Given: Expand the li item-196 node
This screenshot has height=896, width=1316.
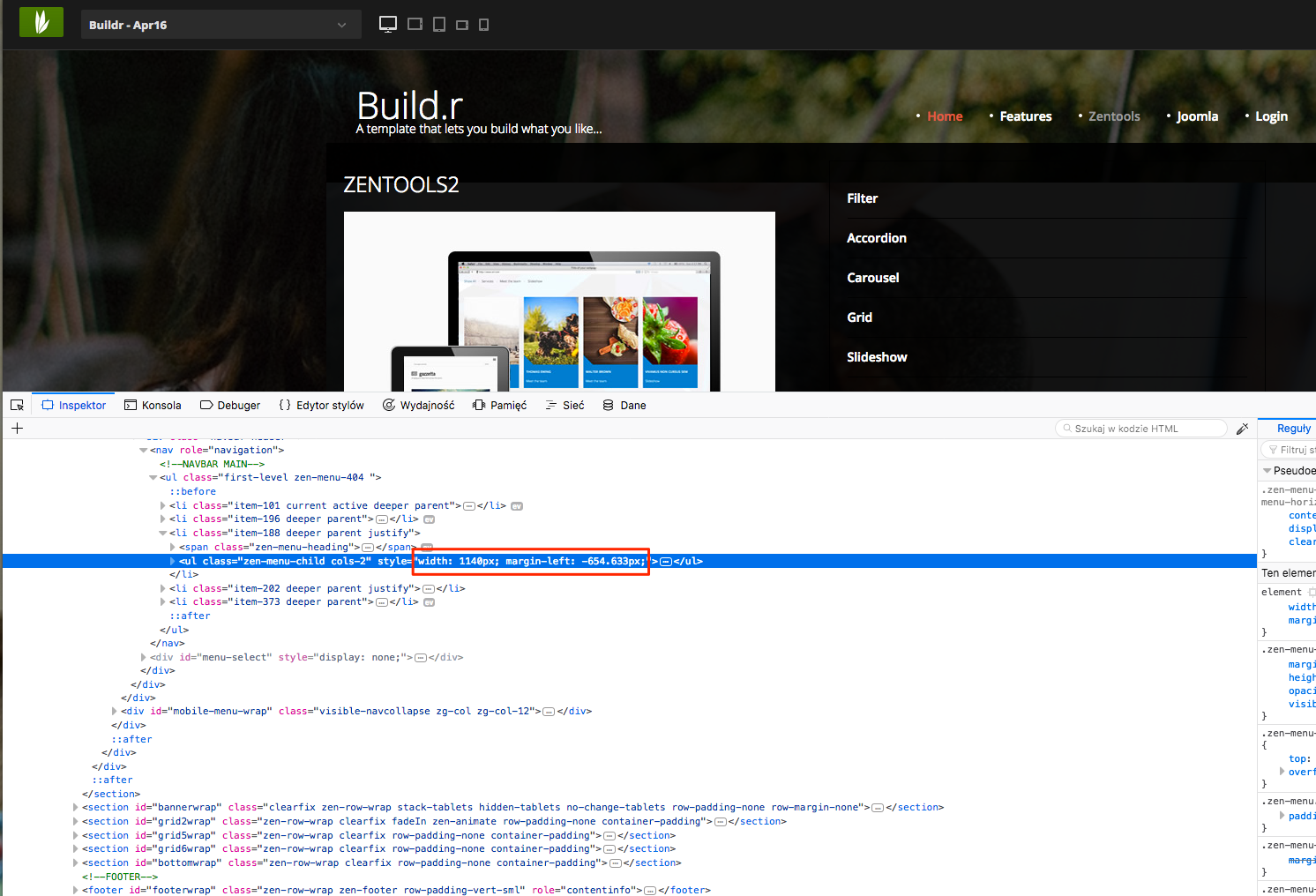Looking at the screenshot, I should 162,519.
